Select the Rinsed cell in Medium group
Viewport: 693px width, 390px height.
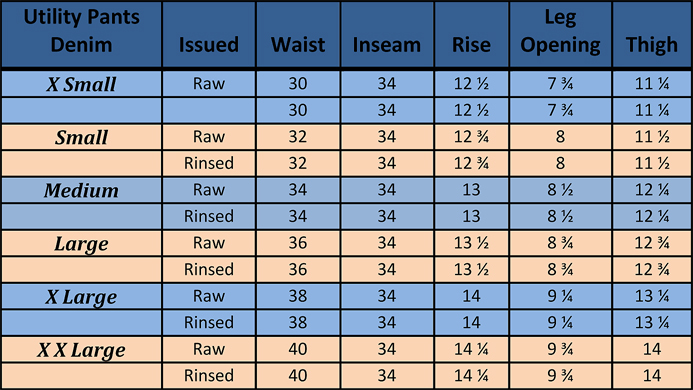click(x=209, y=217)
